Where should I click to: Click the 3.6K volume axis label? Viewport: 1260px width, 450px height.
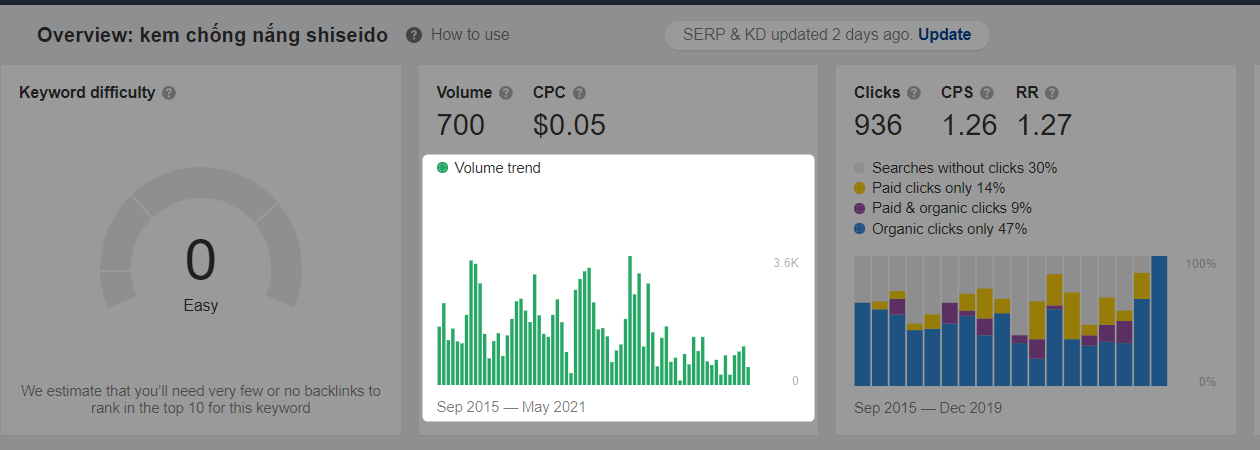(786, 263)
